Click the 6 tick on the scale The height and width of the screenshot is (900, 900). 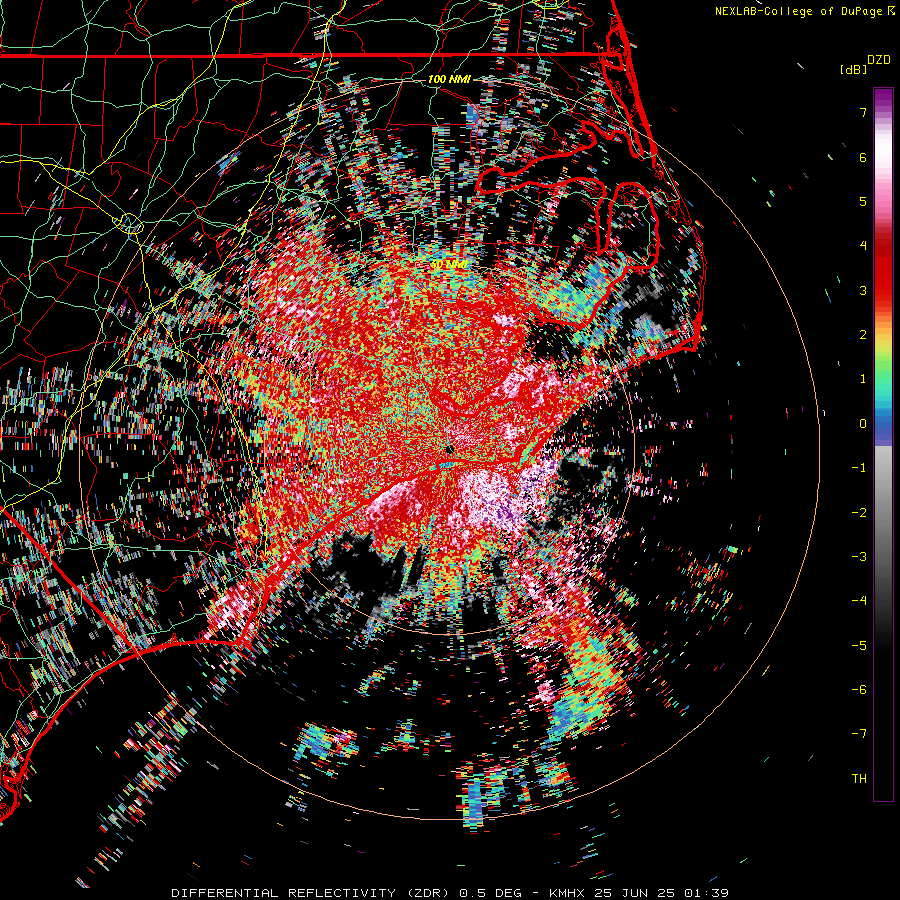(863, 157)
